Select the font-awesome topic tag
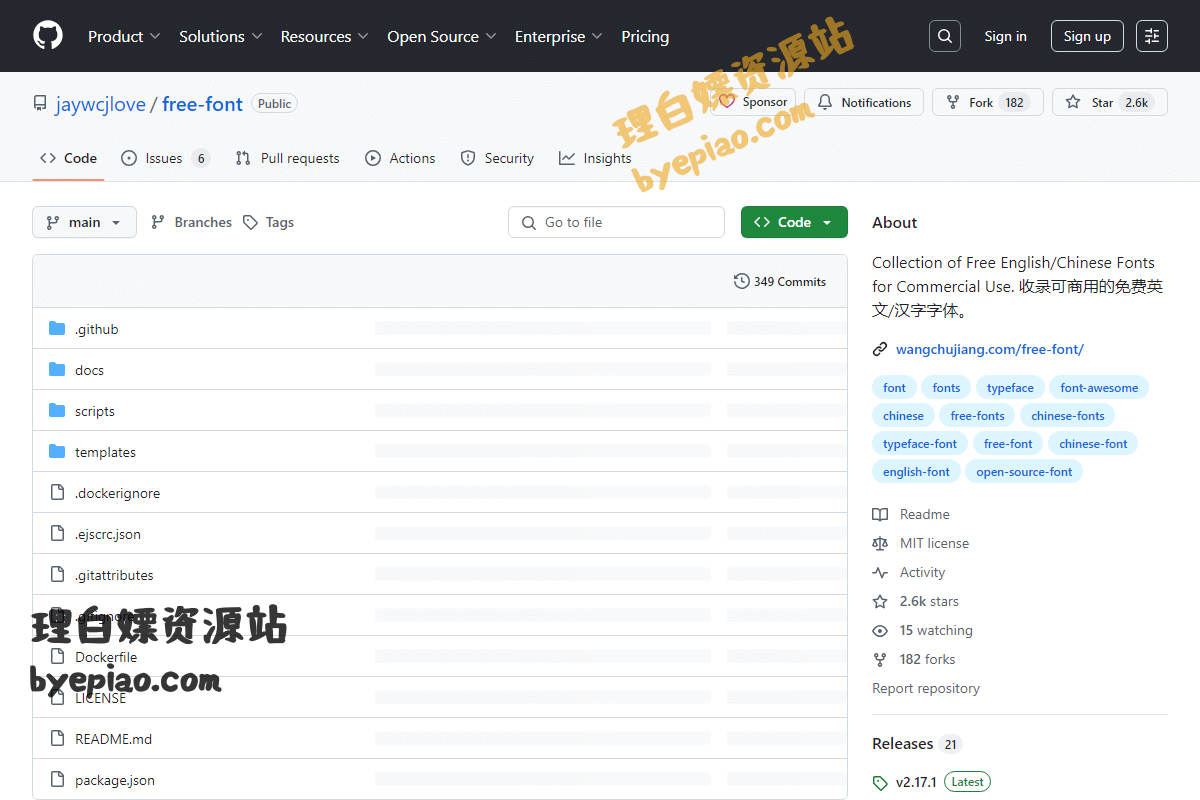Screen dimensions: 1200x800 click(x=1099, y=387)
